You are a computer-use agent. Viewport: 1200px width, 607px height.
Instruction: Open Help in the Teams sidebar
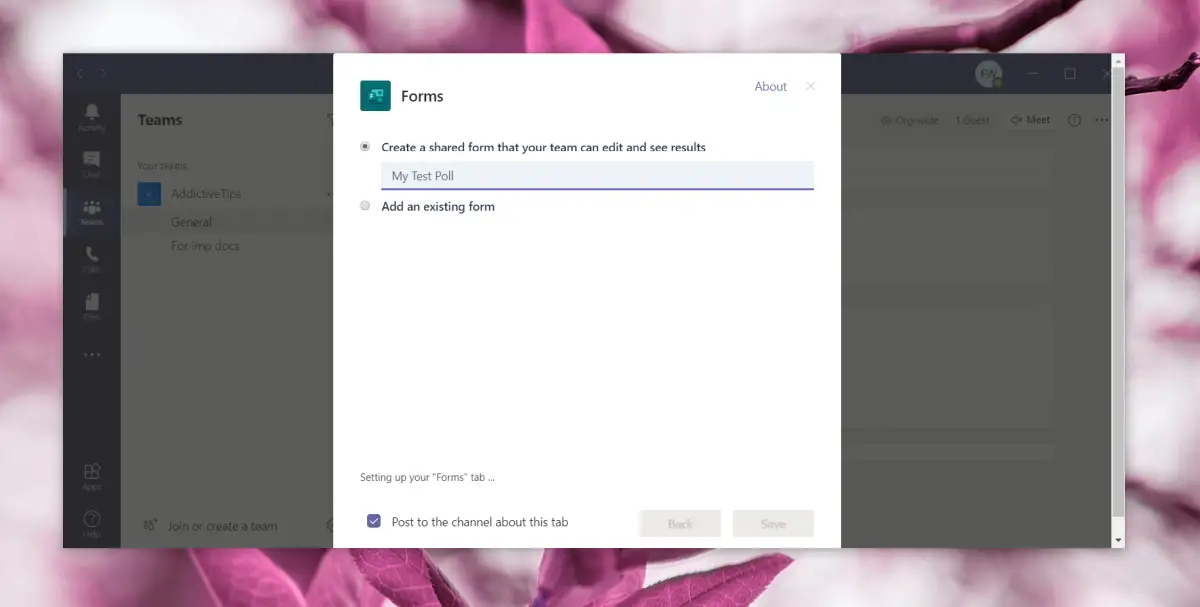click(x=92, y=524)
